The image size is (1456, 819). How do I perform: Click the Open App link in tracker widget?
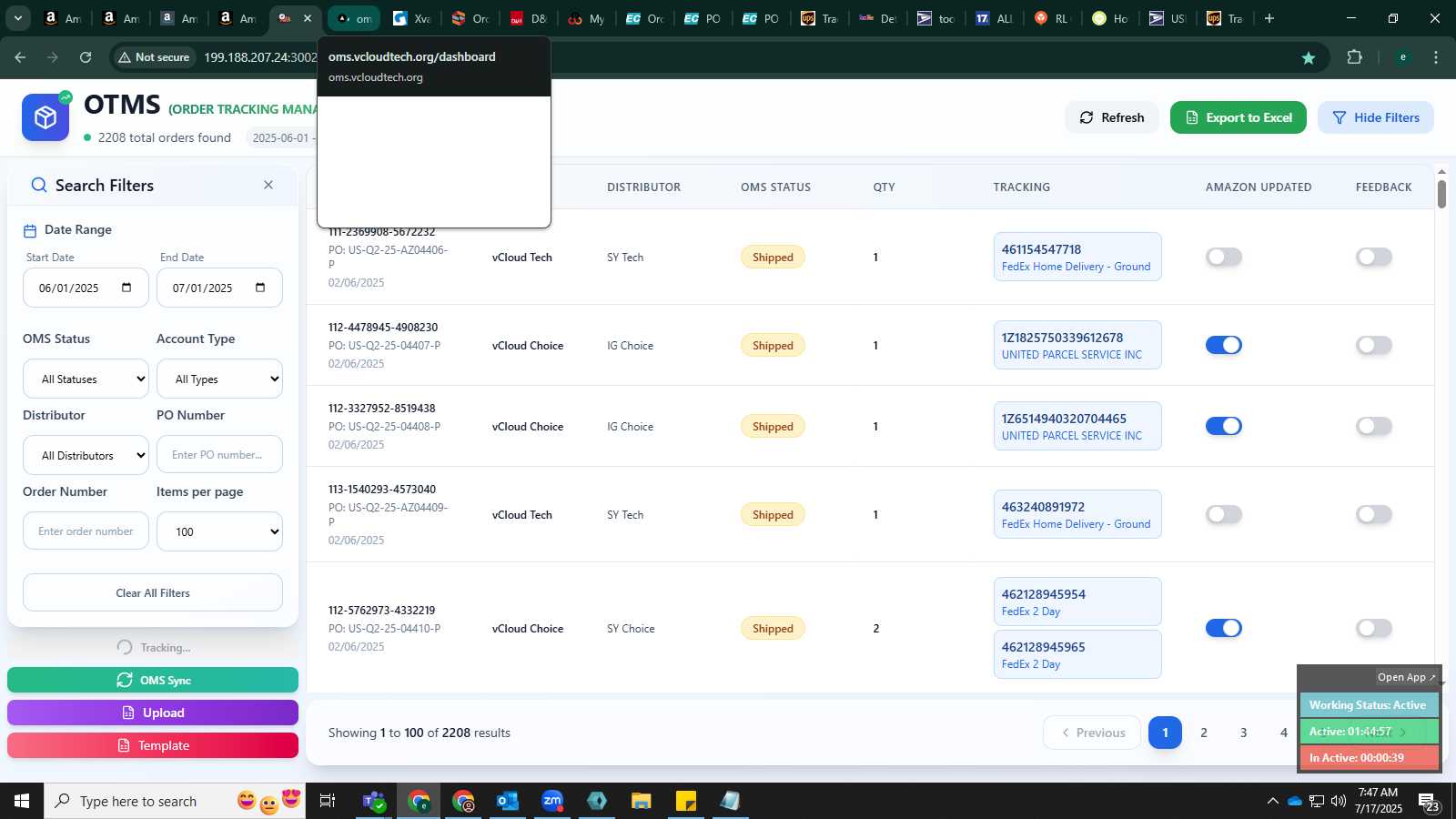coord(1406,677)
